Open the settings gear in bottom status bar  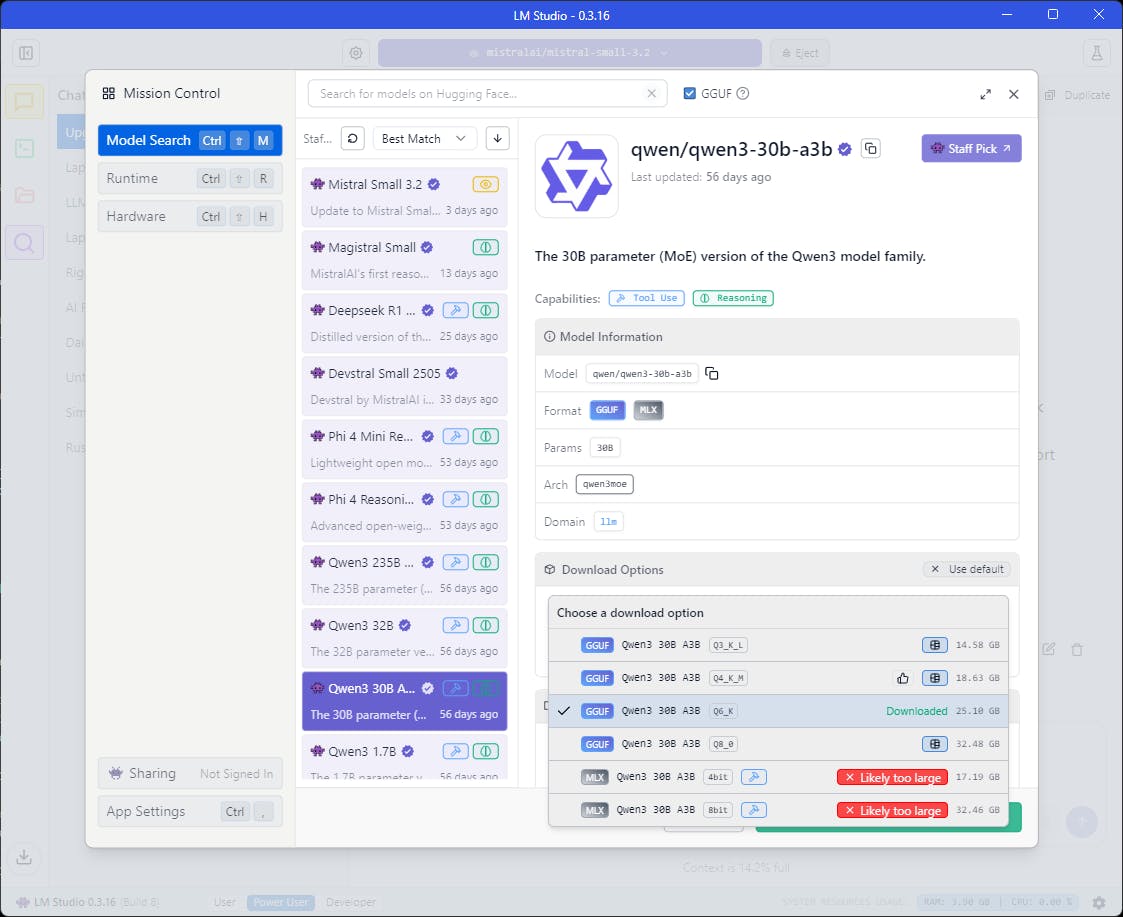(x=1099, y=902)
